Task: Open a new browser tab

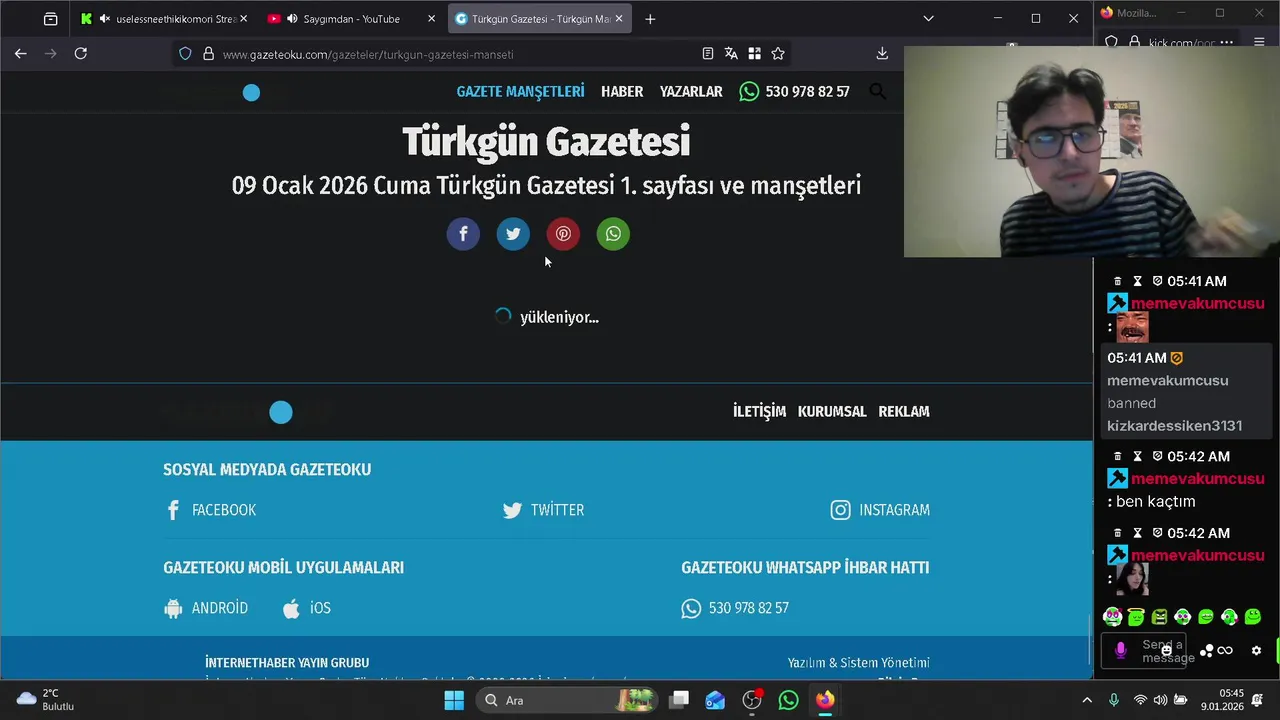Action: [x=650, y=19]
